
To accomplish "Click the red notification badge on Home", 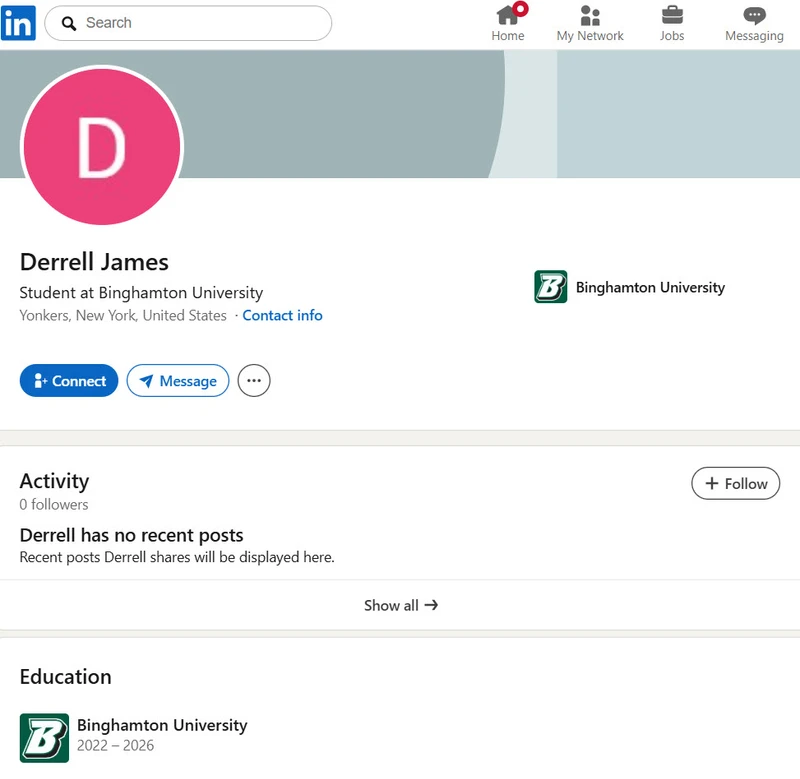I will pyautogui.click(x=520, y=9).
